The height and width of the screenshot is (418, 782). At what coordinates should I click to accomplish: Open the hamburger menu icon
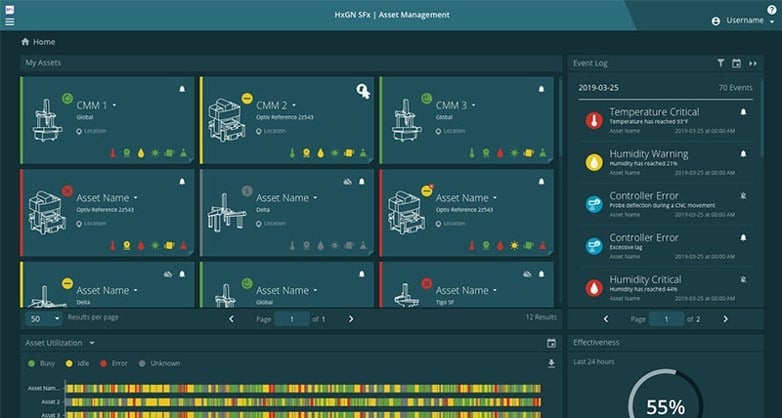pos(9,21)
